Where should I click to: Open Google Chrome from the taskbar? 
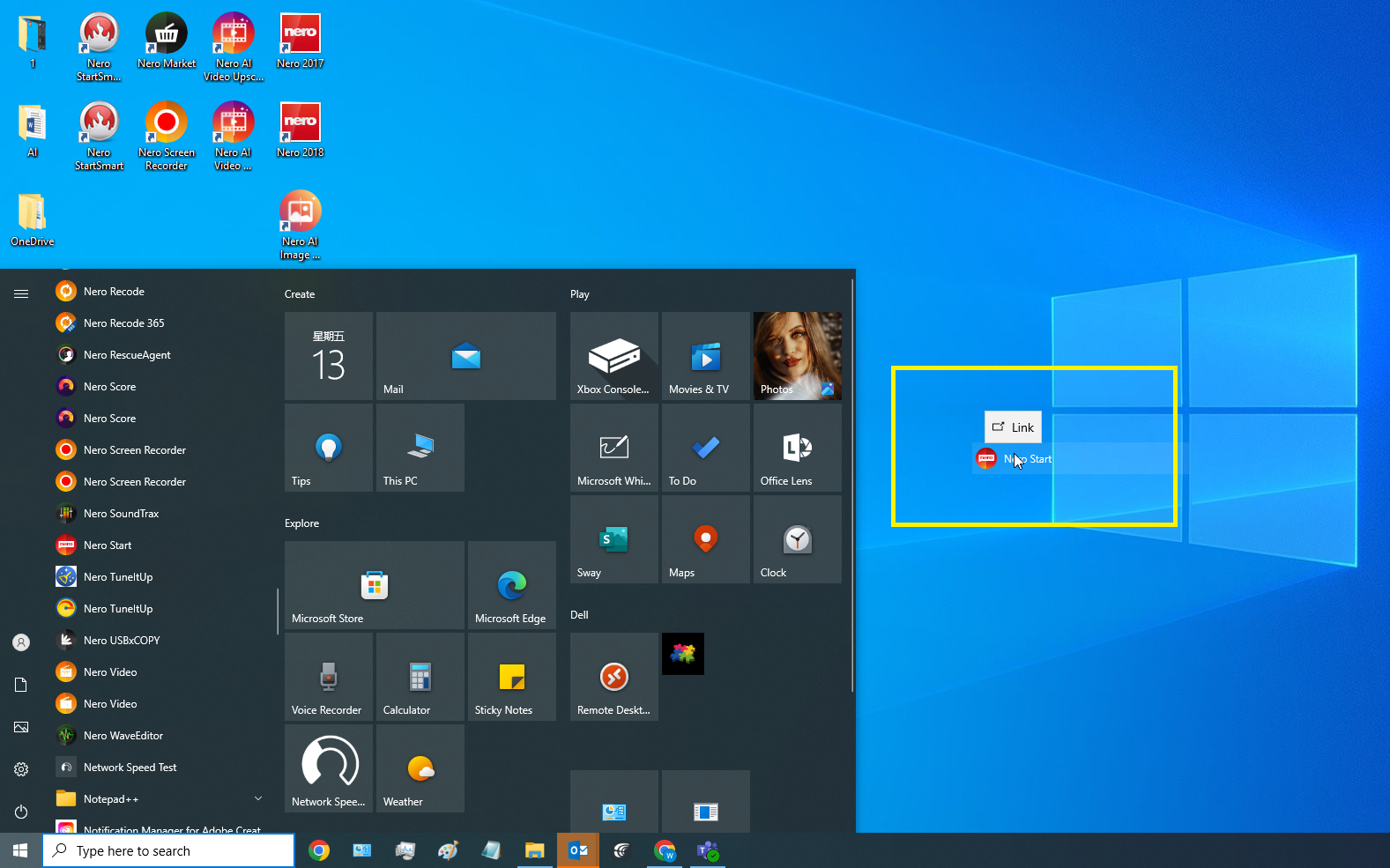pyautogui.click(x=319, y=850)
